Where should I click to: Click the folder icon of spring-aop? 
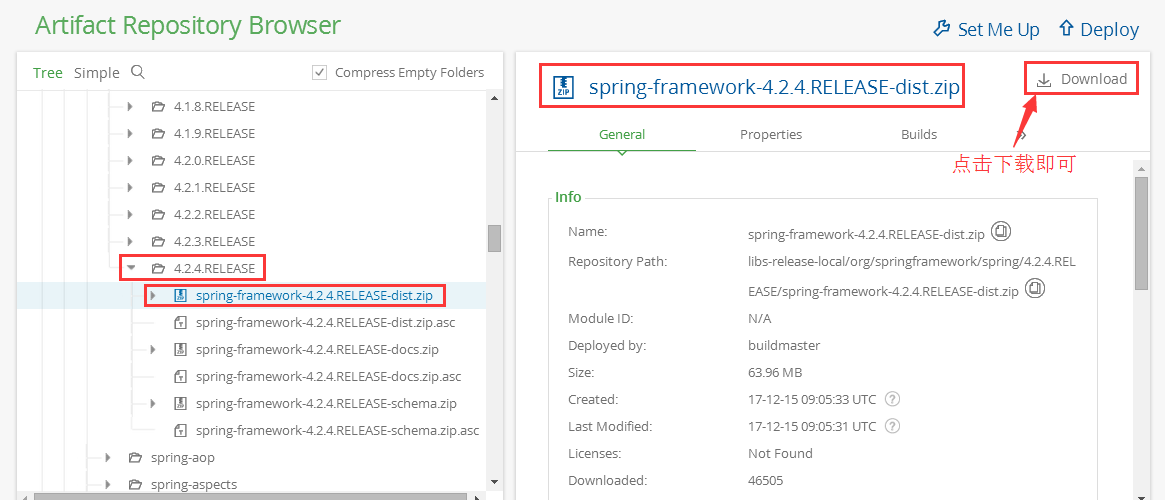pyautogui.click(x=134, y=457)
